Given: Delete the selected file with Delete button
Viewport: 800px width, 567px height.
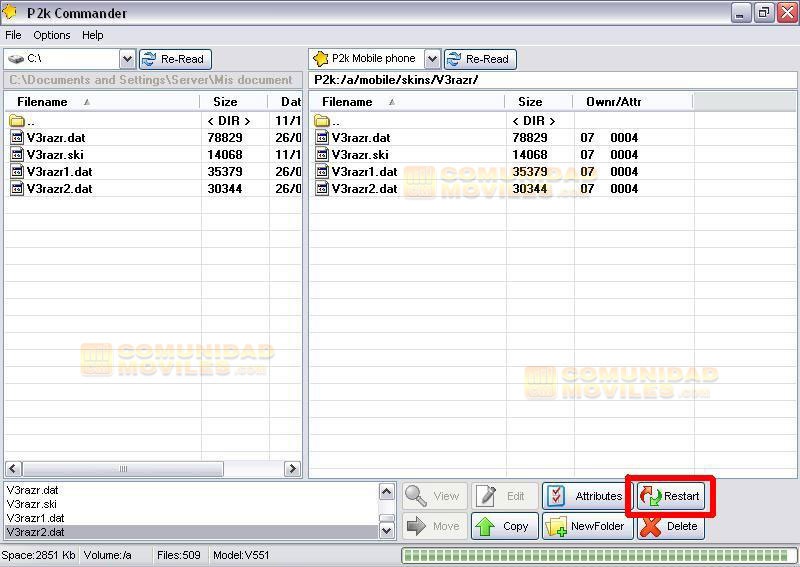Looking at the screenshot, I should point(670,526).
